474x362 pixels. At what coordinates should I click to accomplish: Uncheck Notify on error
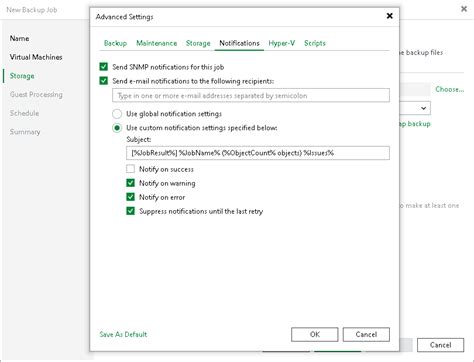(x=130, y=197)
